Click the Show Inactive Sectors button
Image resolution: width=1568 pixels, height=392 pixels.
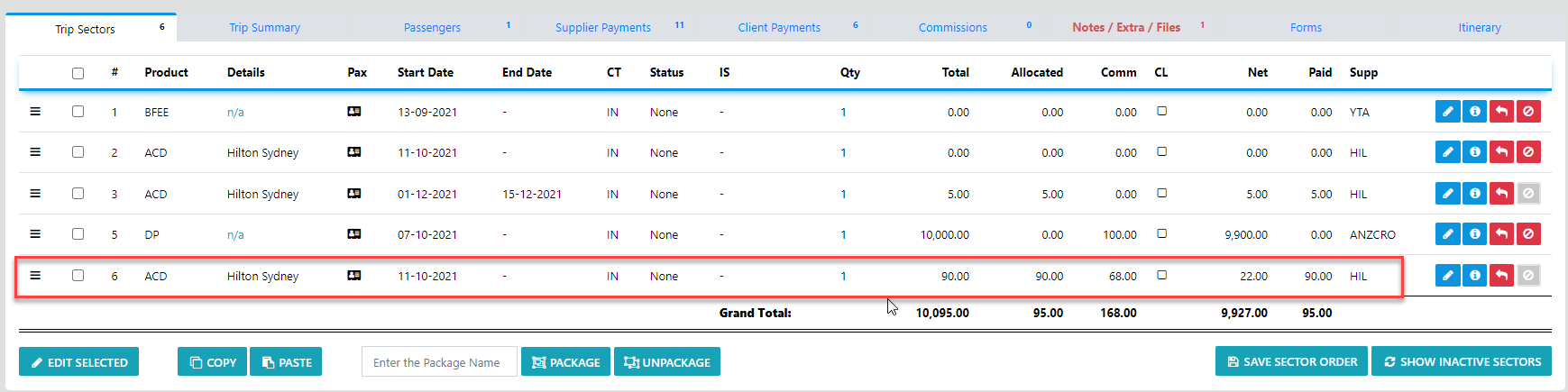point(1461,361)
